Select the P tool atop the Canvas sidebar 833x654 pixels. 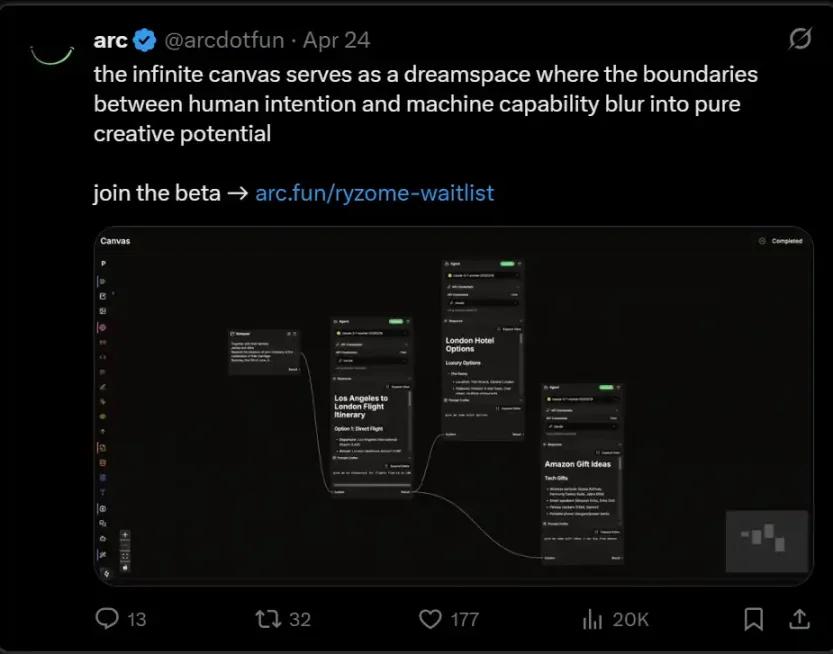(105, 264)
